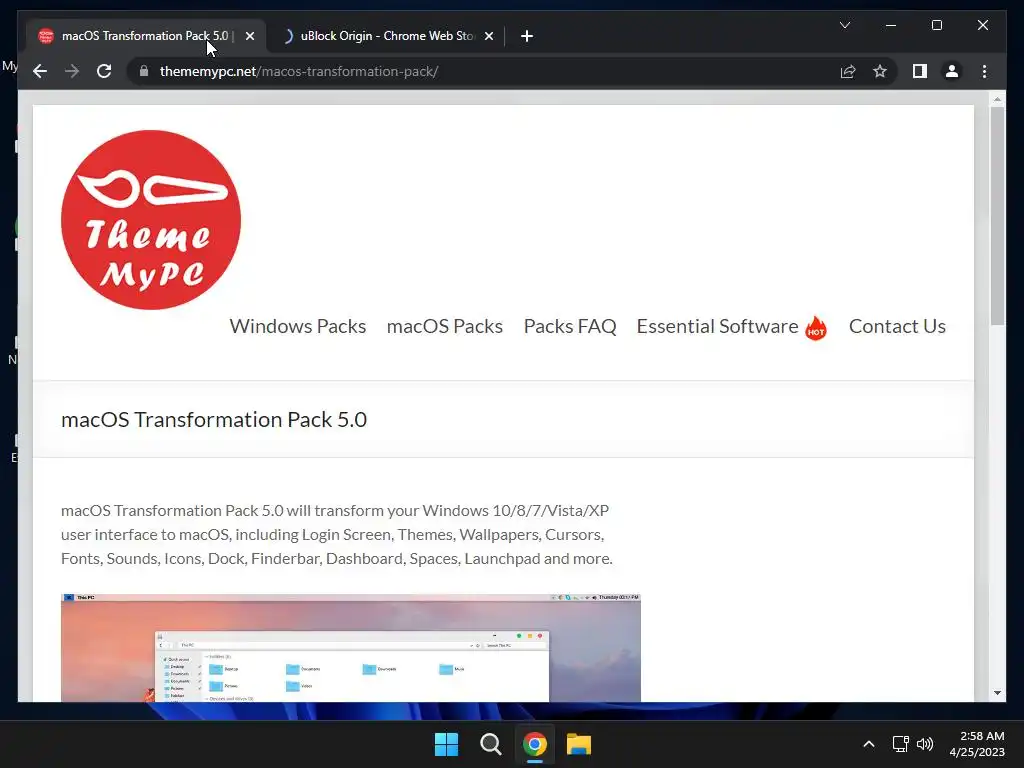This screenshot has height=768, width=1024.
Task: Click the page vertical scrollbar thumb
Action: [x=997, y=216]
